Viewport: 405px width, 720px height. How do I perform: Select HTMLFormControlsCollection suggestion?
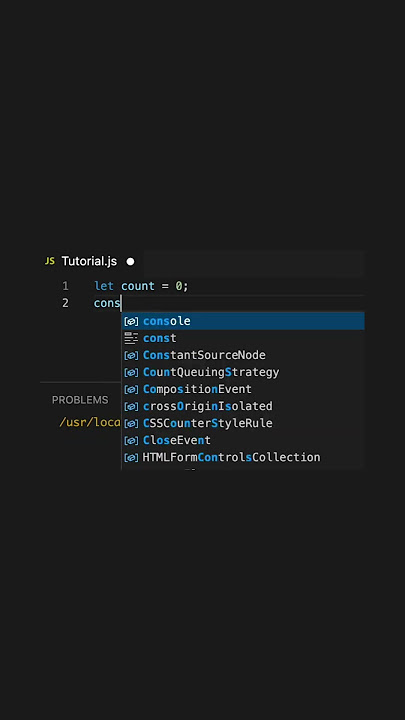tap(243, 457)
